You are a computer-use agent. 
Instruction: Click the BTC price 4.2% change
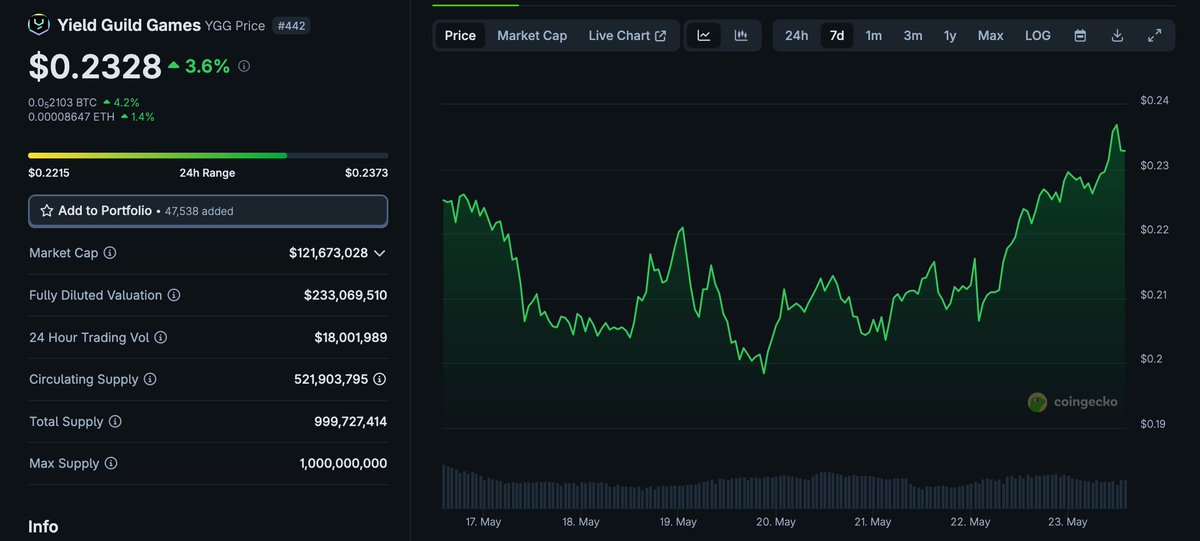121,102
